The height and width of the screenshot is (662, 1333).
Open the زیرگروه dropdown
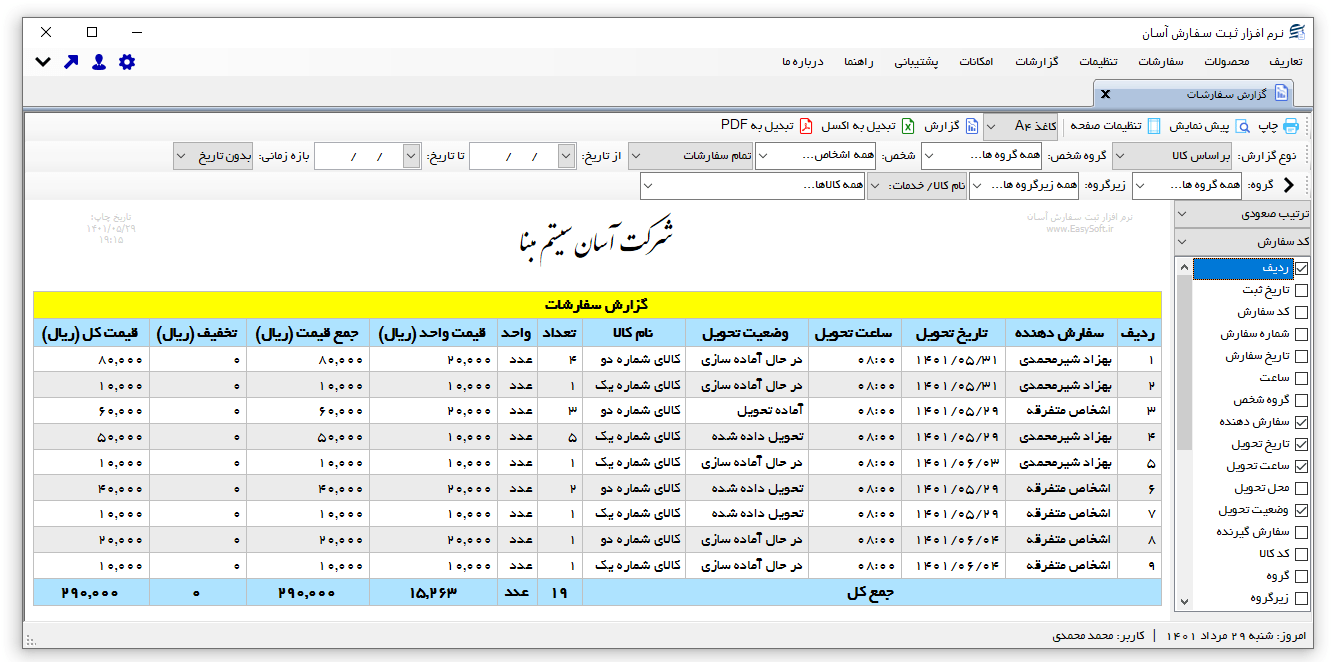click(x=1025, y=185)
